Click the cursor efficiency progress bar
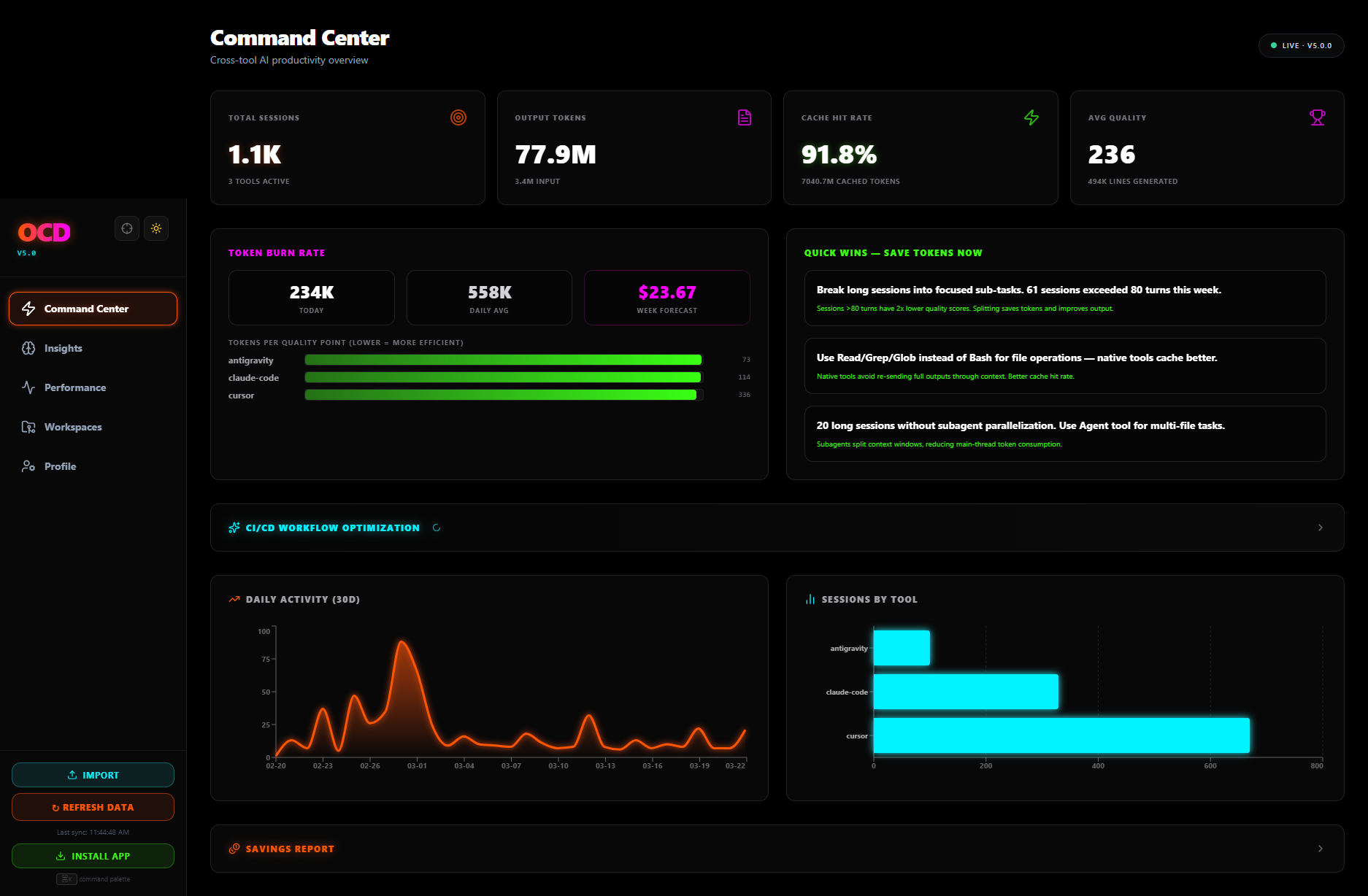The width and height of the screenshot is (1368, 896). 504,395
